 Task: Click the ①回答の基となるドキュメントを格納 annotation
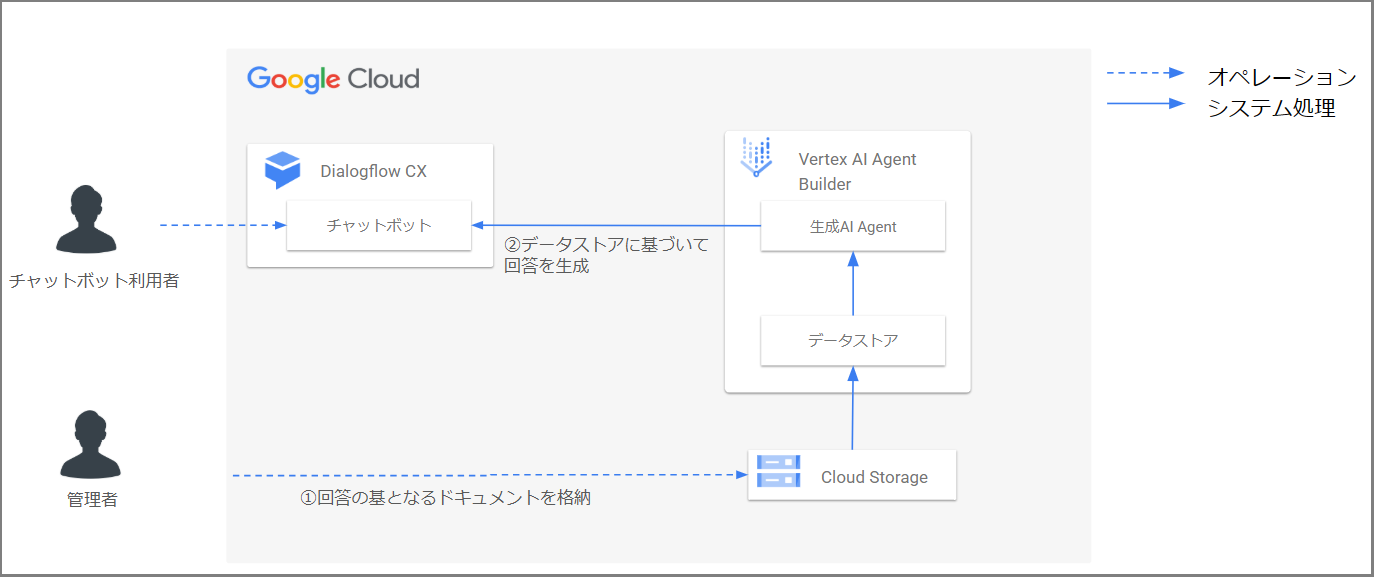tap(446, 497)
